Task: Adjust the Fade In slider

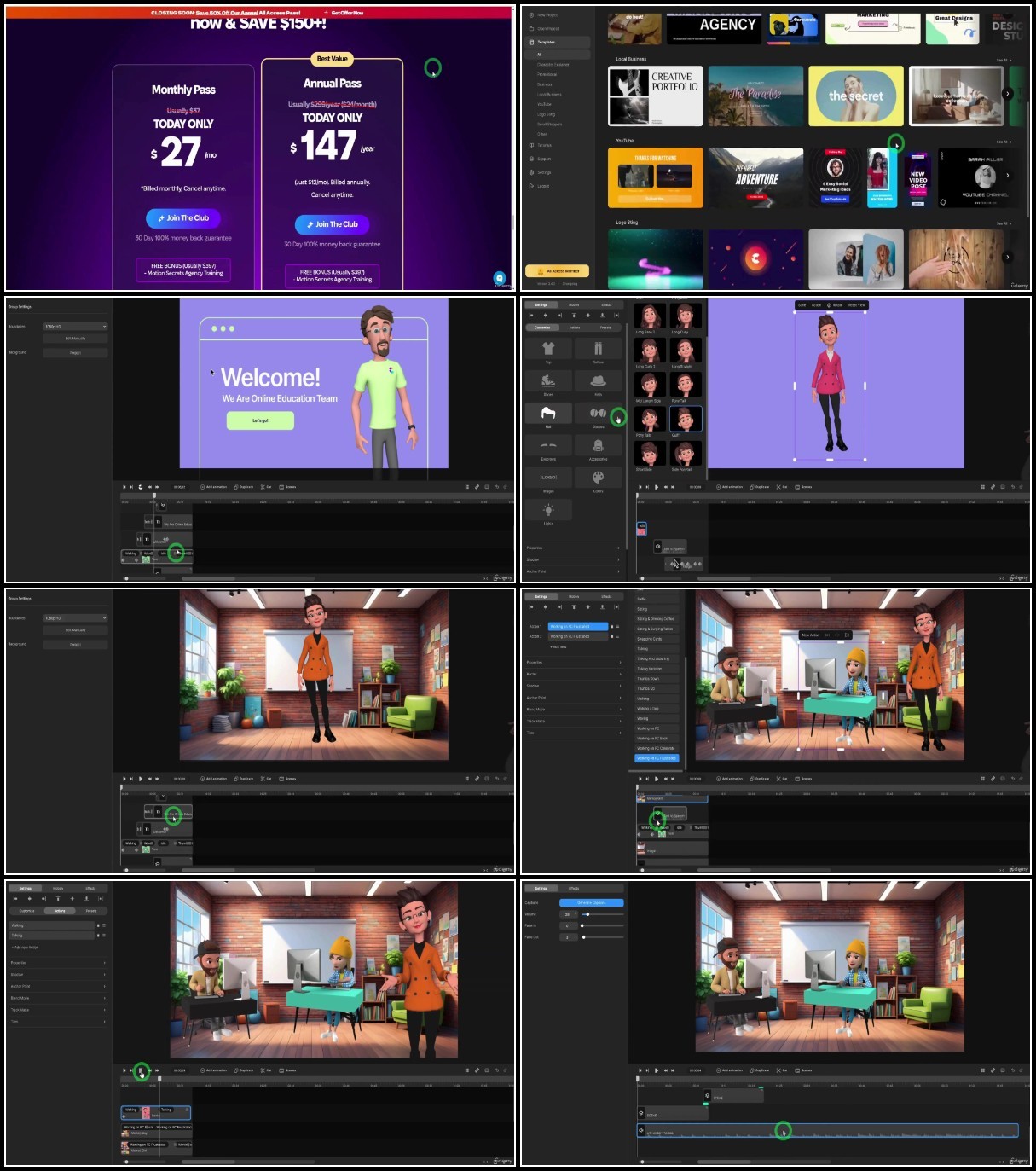Action: (x=603, y=925)
